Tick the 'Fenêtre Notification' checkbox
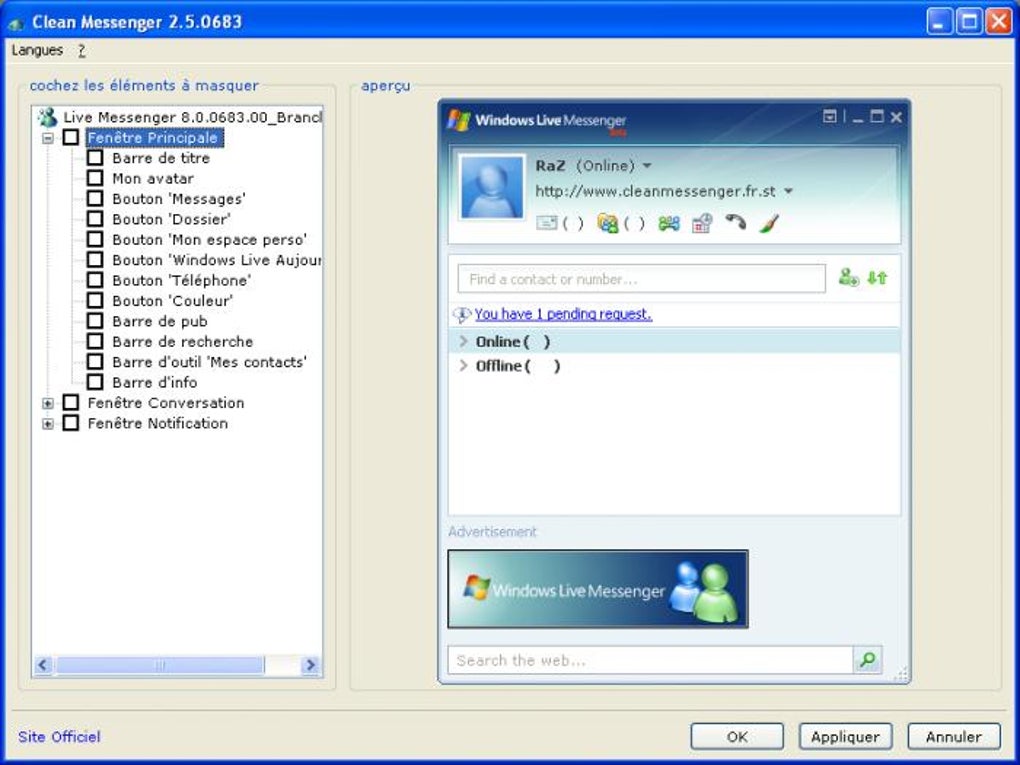Screen dimensions: 1020x765 71,423
